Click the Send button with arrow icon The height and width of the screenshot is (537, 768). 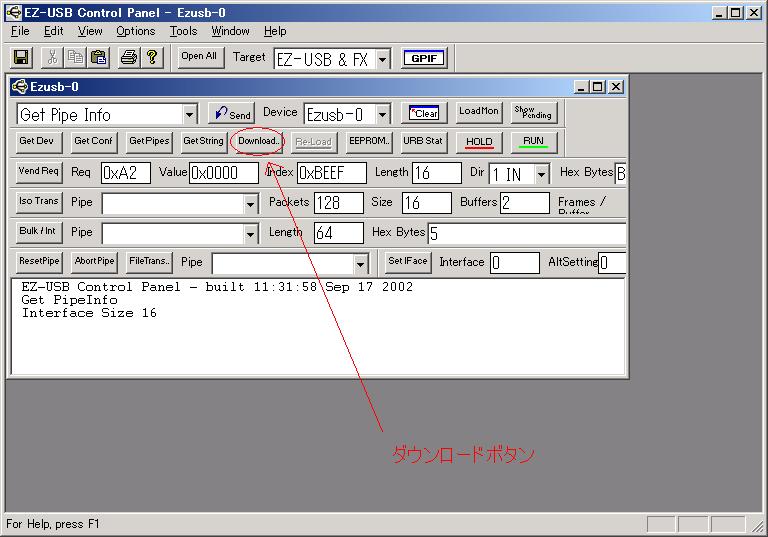click(232, 114)
